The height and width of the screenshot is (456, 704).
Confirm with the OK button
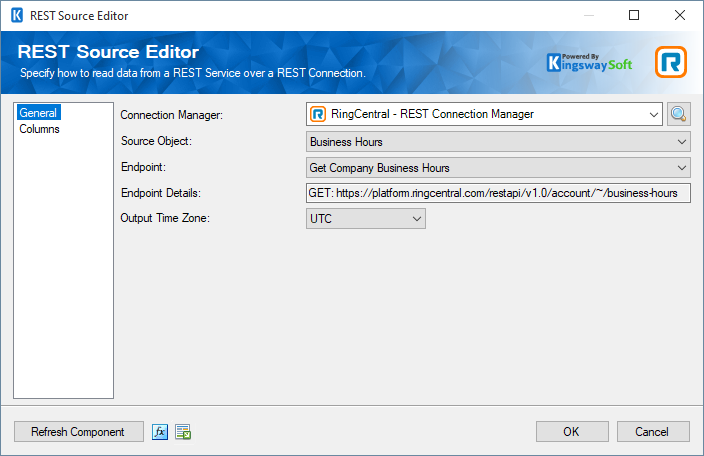(x=572, y=432)
